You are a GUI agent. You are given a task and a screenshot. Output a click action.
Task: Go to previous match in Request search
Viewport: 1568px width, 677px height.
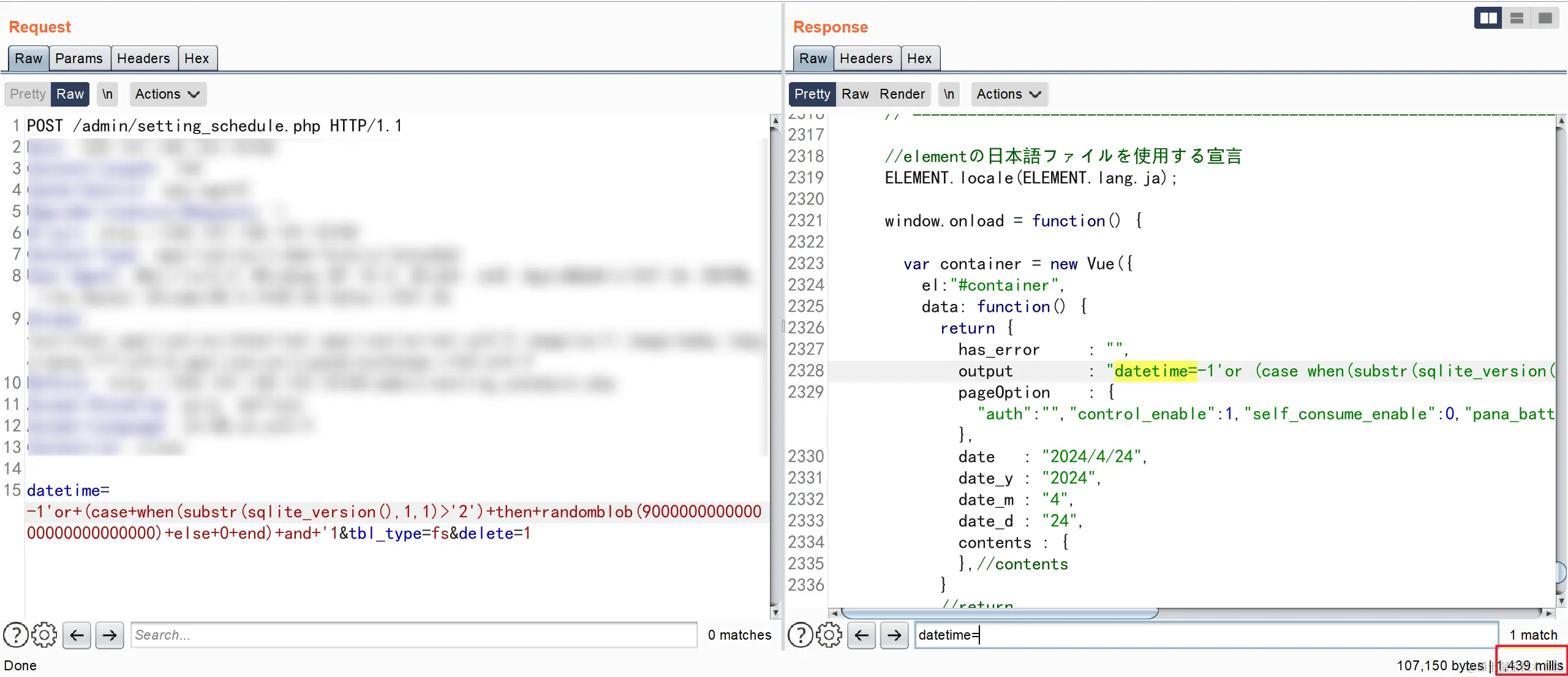(x=77, y=635)
